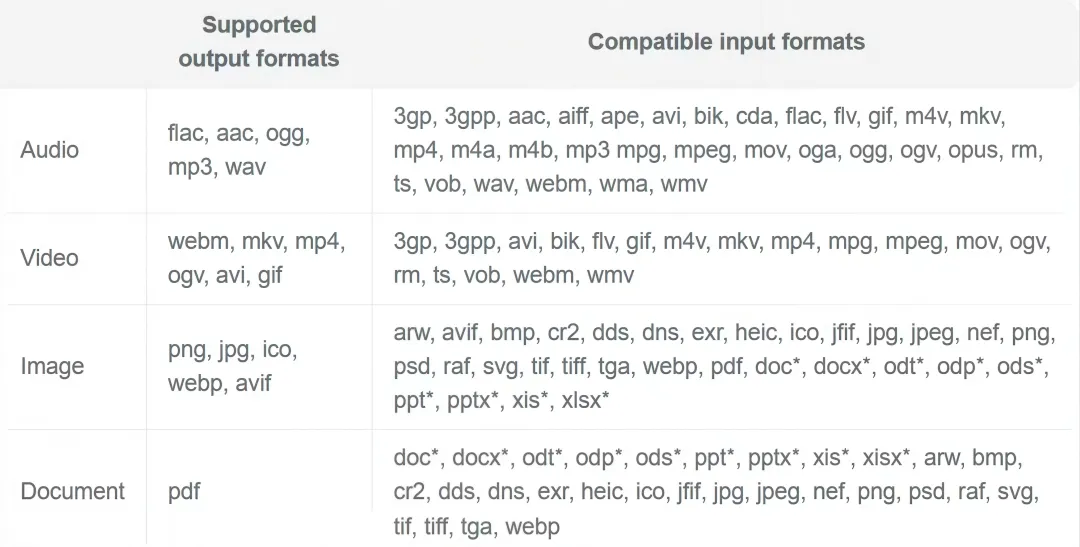Click the 'ppt*, pptx*, xis*, xlsx*' line
The height and width of the screenshot is (547, 1080).
pos(501,400)
